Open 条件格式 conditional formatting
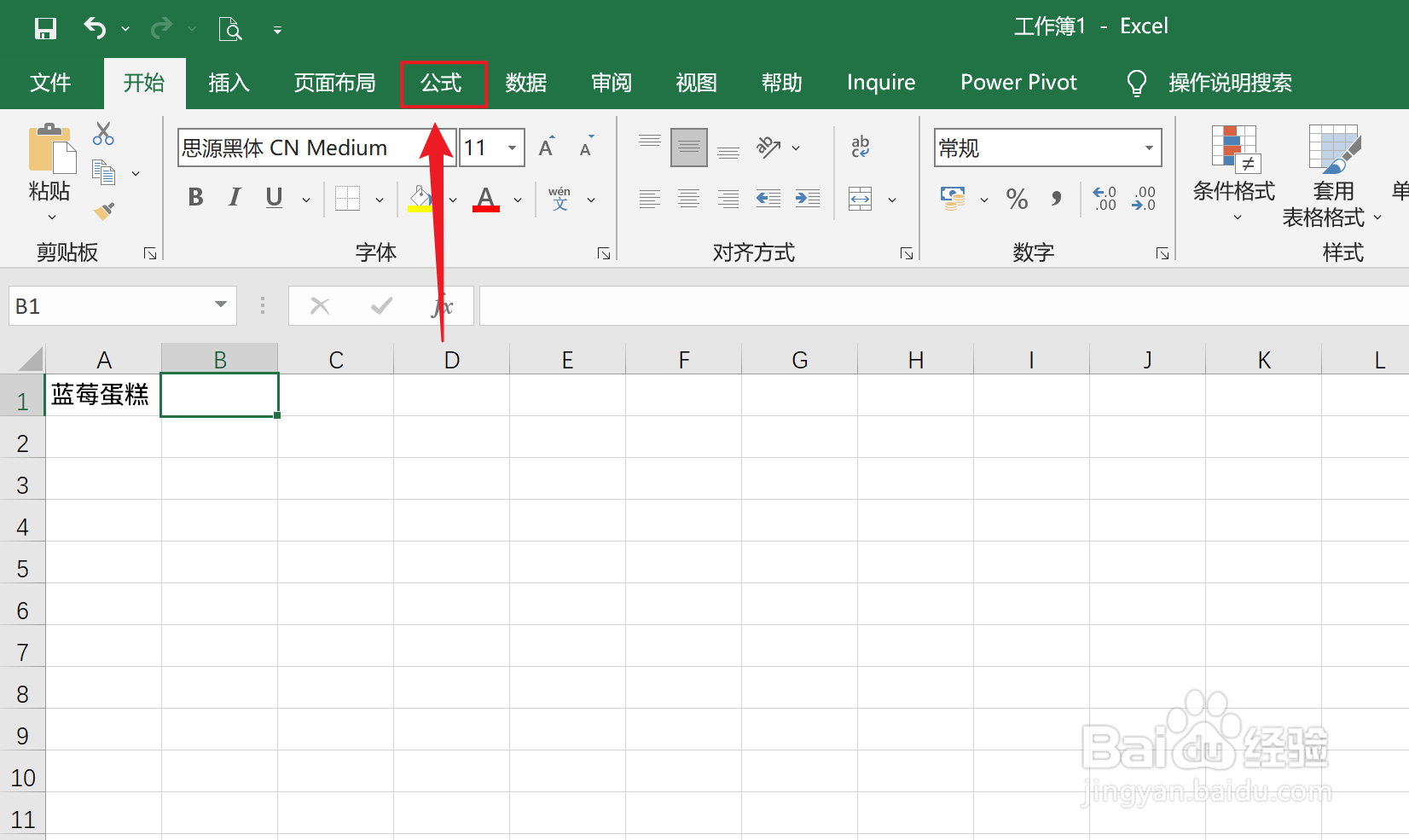Image resolution: width=1409 pixels, height=840 pixels. [1234, 173]
